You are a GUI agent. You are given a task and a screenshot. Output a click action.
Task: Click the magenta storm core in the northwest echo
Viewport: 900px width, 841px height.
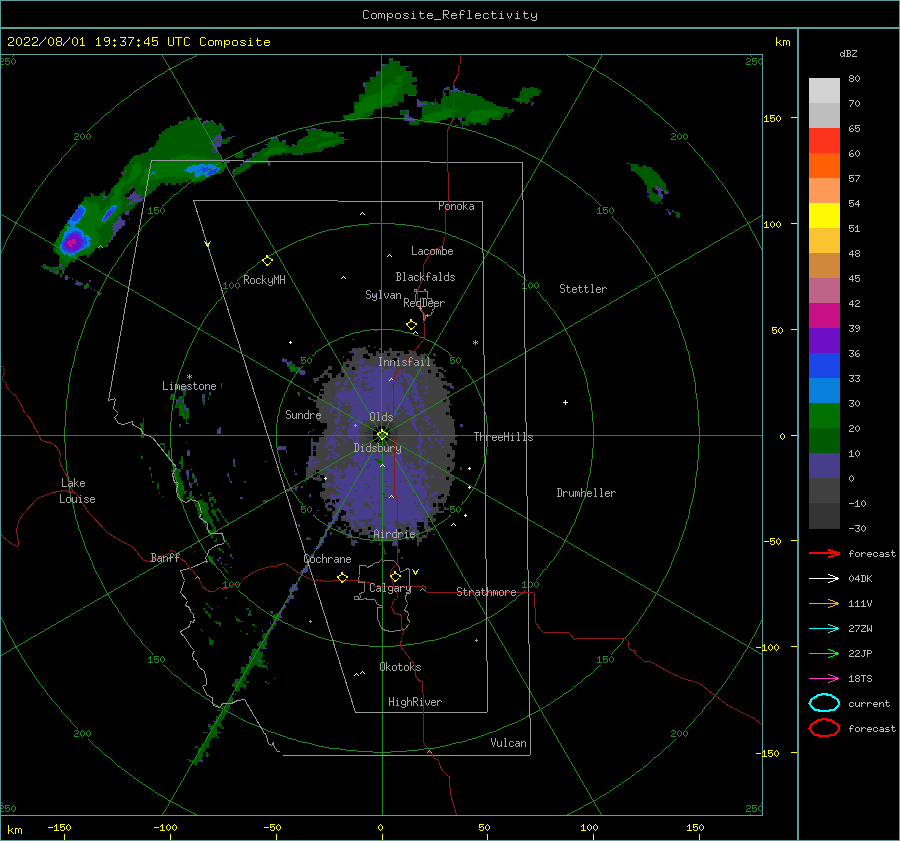(x=72, y=242)
